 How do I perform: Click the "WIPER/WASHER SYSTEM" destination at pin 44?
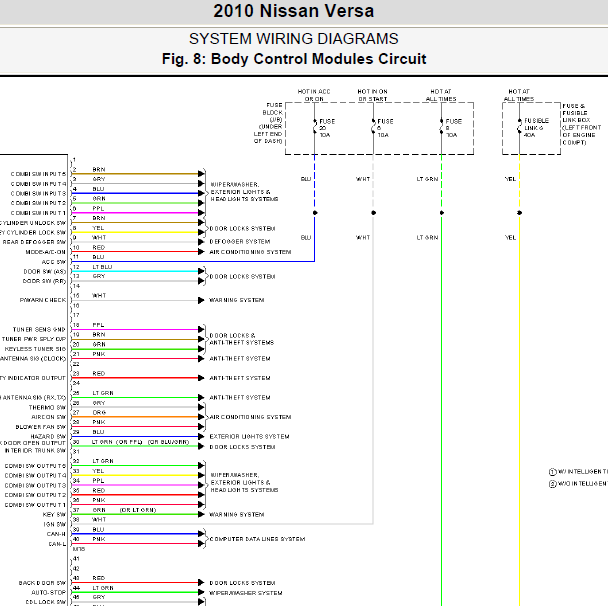(245, 593)
